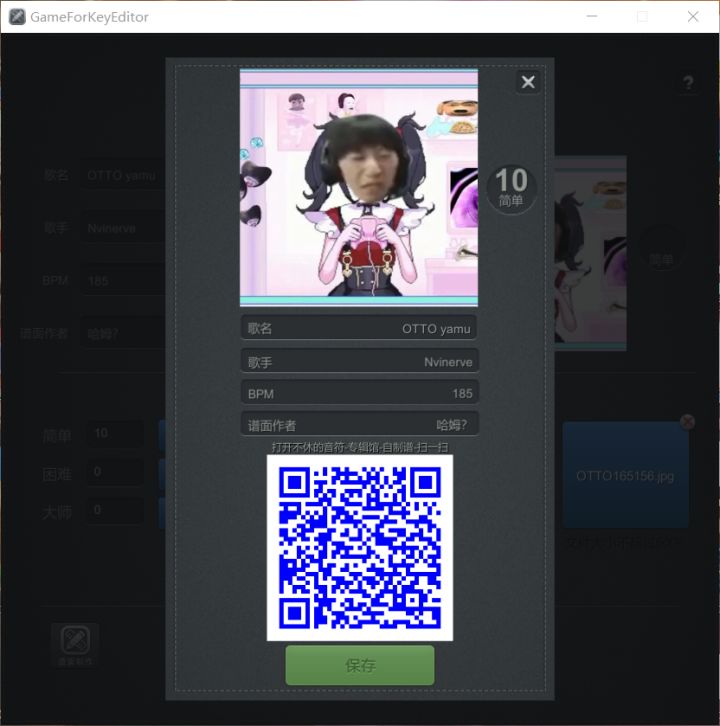Click the 打开不休的音符 scan instruction text
Screen dimensions: 720x726
(x=360, y=447)
